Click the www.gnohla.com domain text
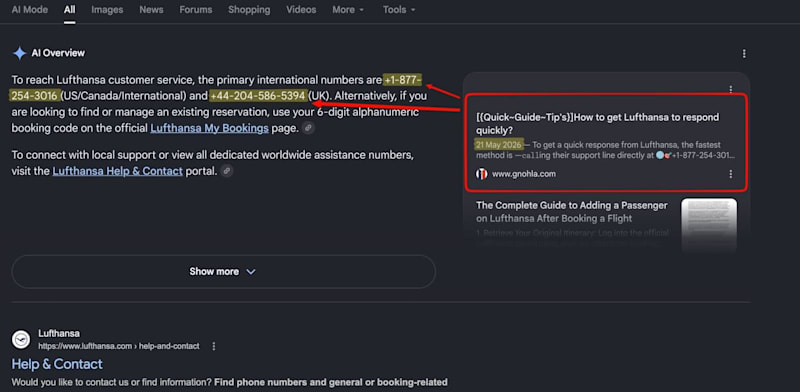Viewport: 800px width, 392px height. [x=524, y=174]
